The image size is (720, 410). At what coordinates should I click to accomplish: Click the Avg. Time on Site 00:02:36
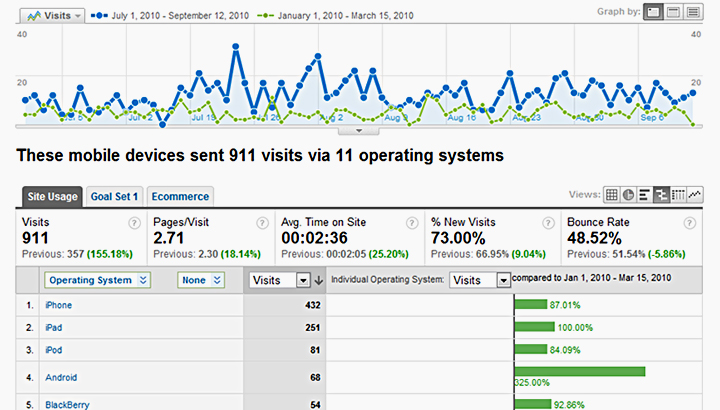(x=315, y=238)
